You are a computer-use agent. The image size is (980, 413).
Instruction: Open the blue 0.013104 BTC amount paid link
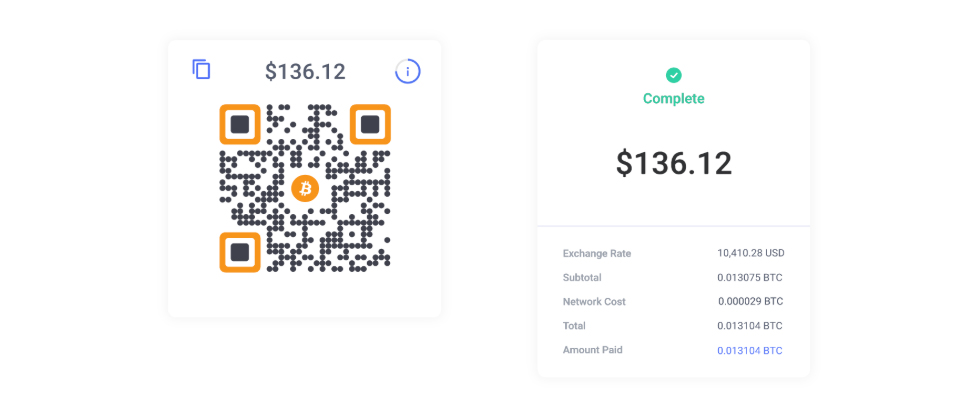click(749, 351)
